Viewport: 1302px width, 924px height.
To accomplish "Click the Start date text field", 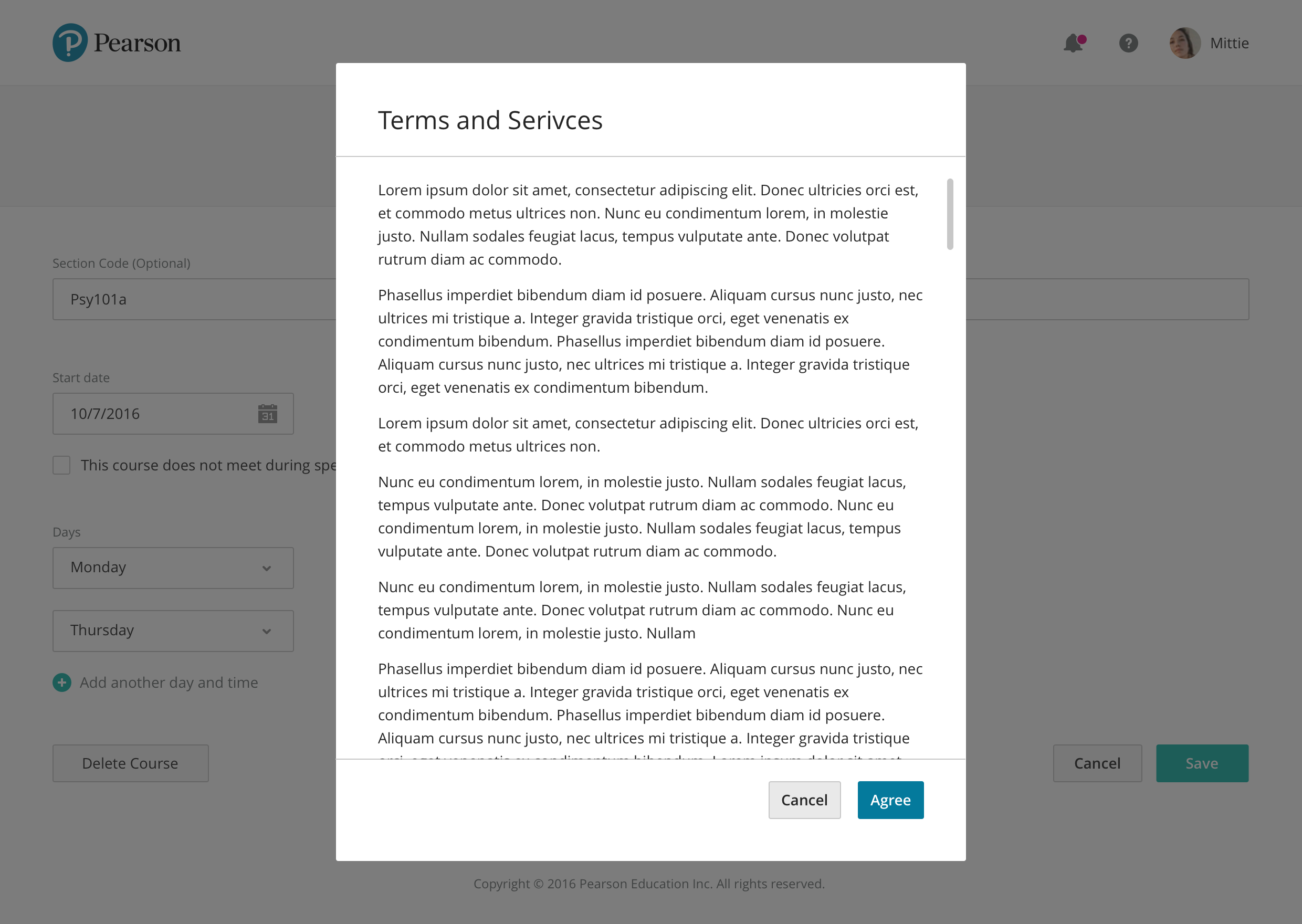I will [154, 414].
